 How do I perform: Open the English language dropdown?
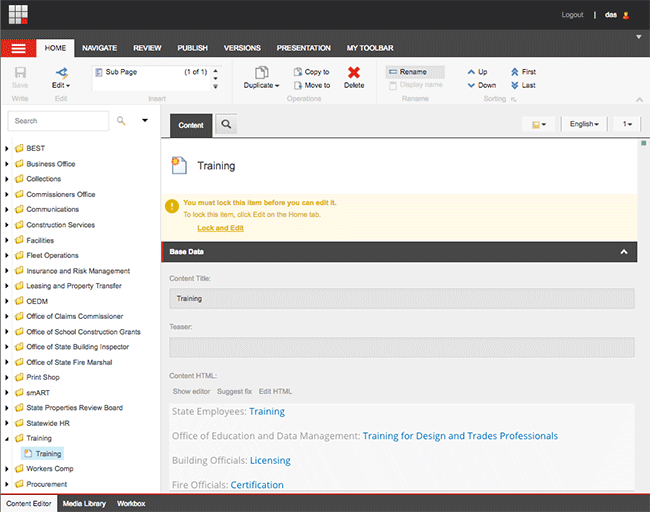(583, 124)
